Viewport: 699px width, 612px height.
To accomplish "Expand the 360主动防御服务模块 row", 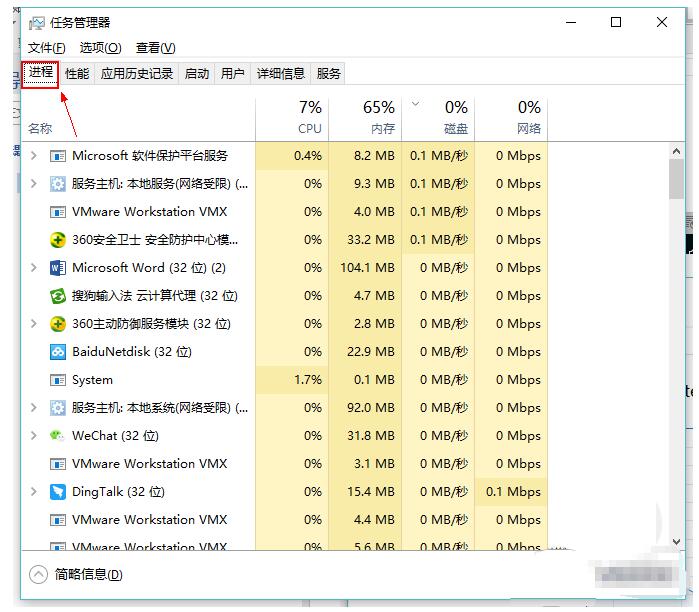I will pos(34,324).
